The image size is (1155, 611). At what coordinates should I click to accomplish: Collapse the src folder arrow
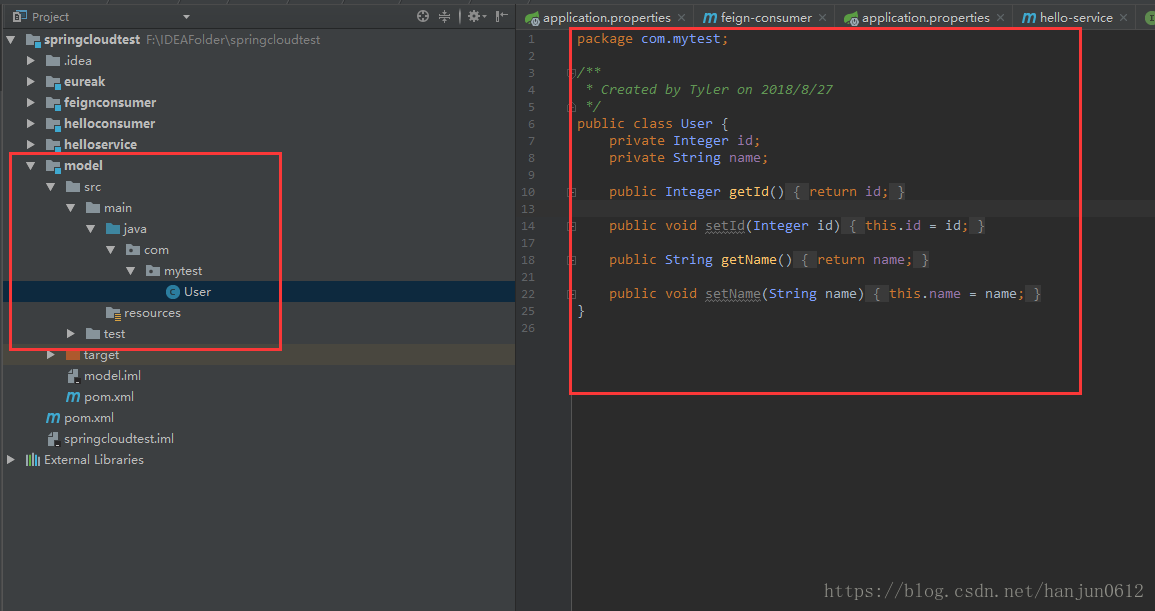coord(51,187)
